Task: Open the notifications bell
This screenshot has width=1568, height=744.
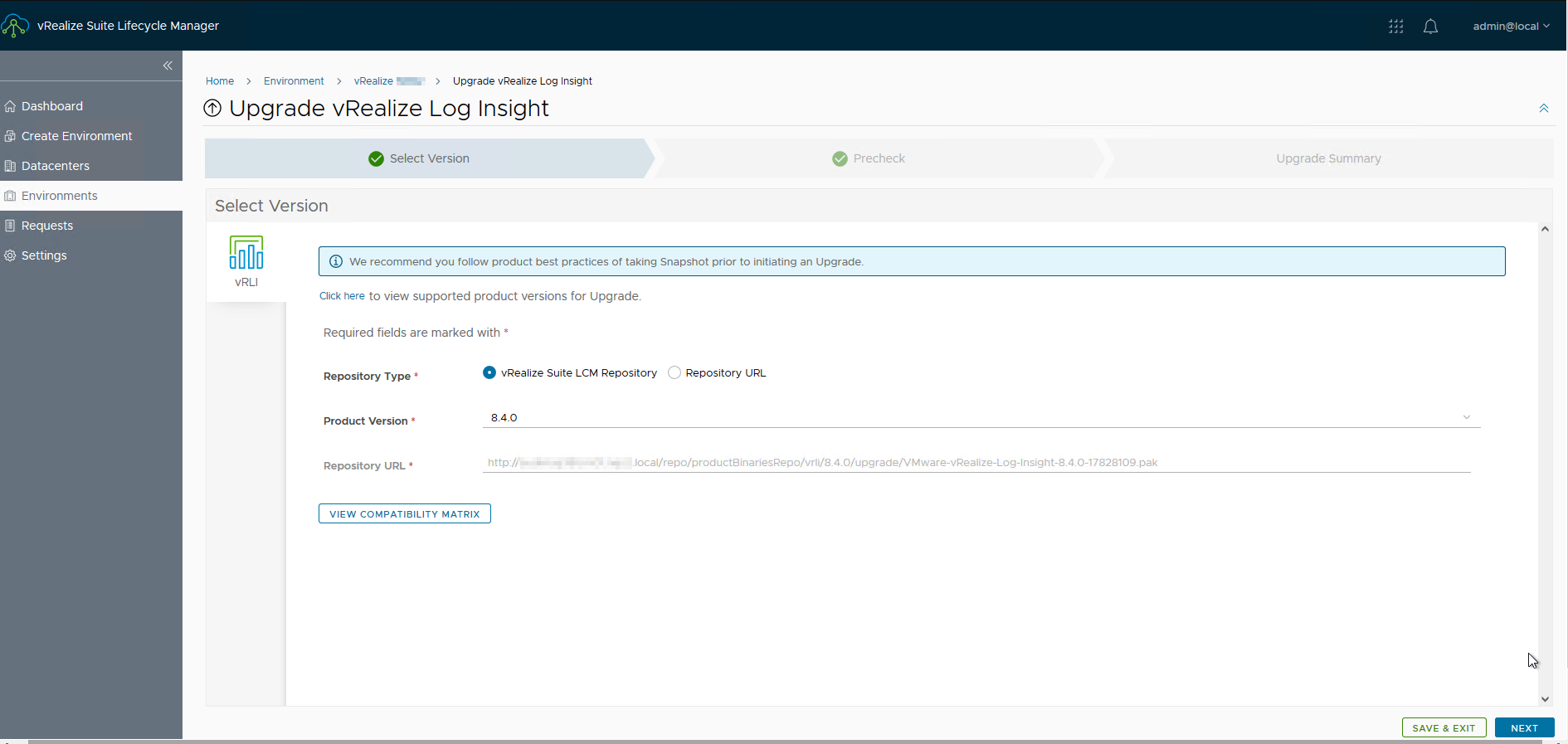Action: pos(1430,27)
